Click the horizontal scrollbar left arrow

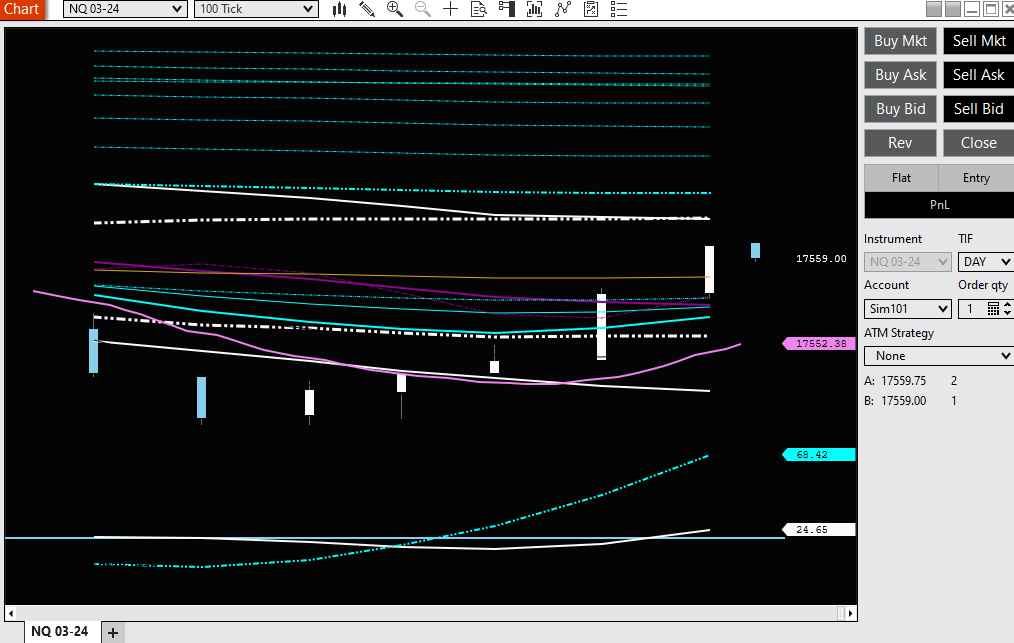(x=10, y=613)
